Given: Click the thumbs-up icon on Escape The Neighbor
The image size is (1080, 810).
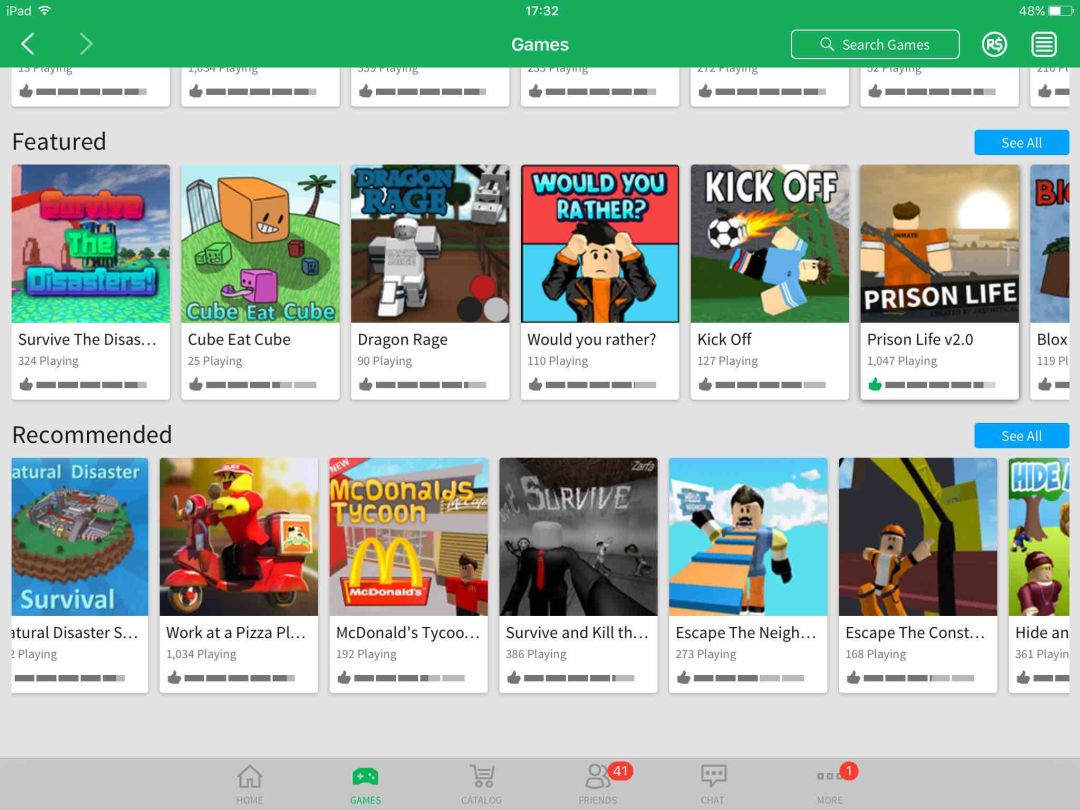Looking at the screenshot, I should 683,677.
